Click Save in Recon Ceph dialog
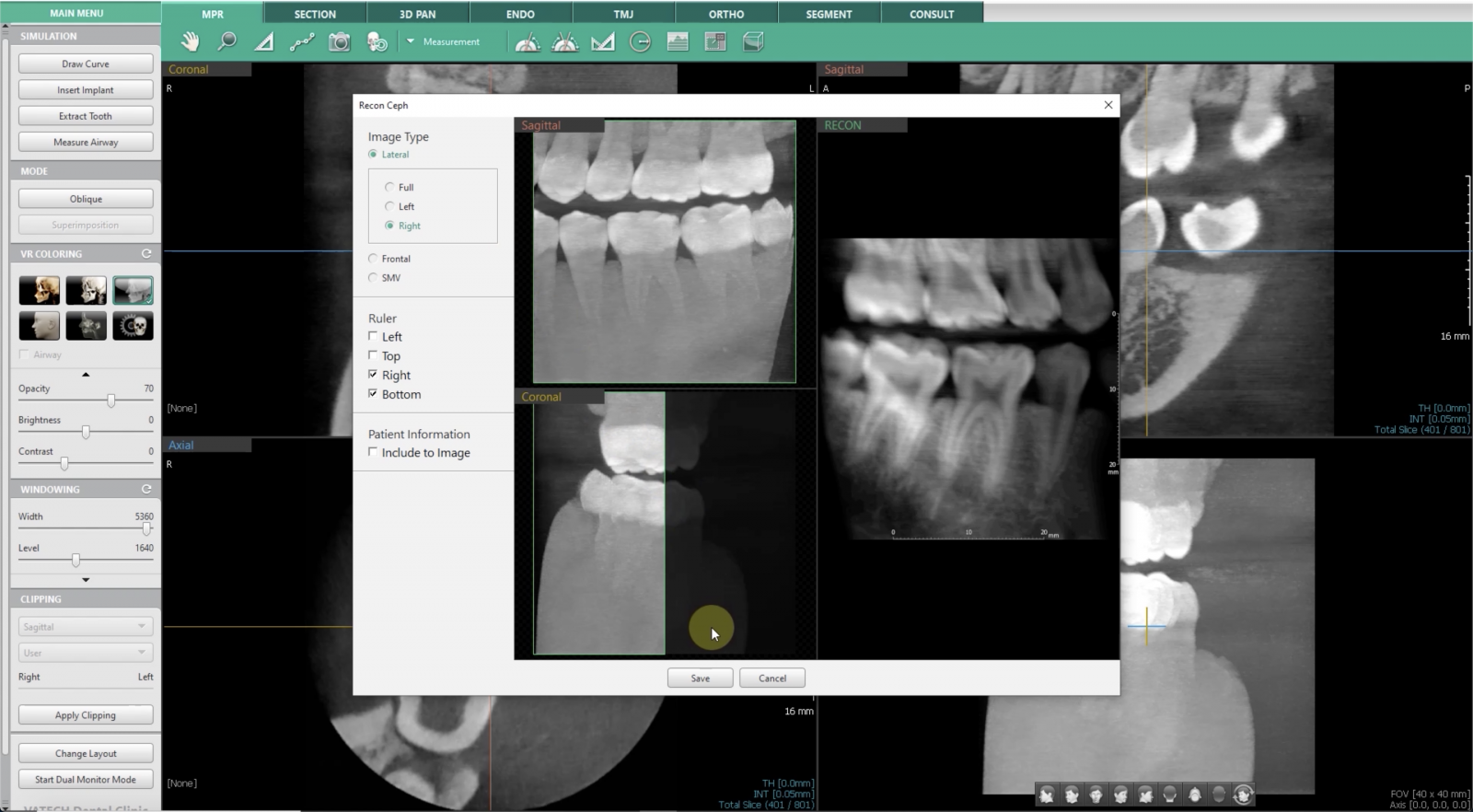Screen dimensions: 1473x812 tap(701, 679)
